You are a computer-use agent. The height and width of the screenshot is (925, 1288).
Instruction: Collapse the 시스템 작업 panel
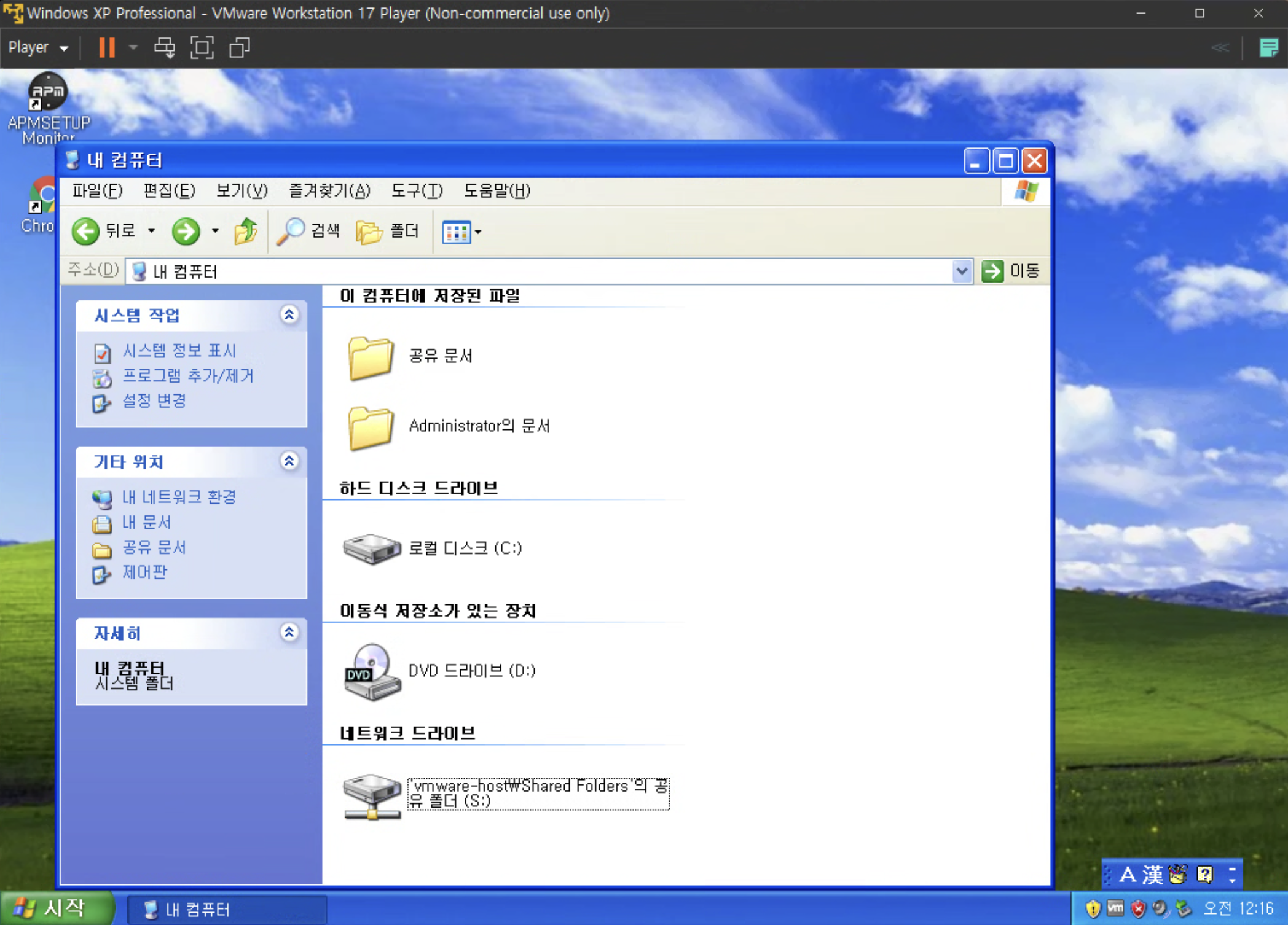tap(289, 315)
